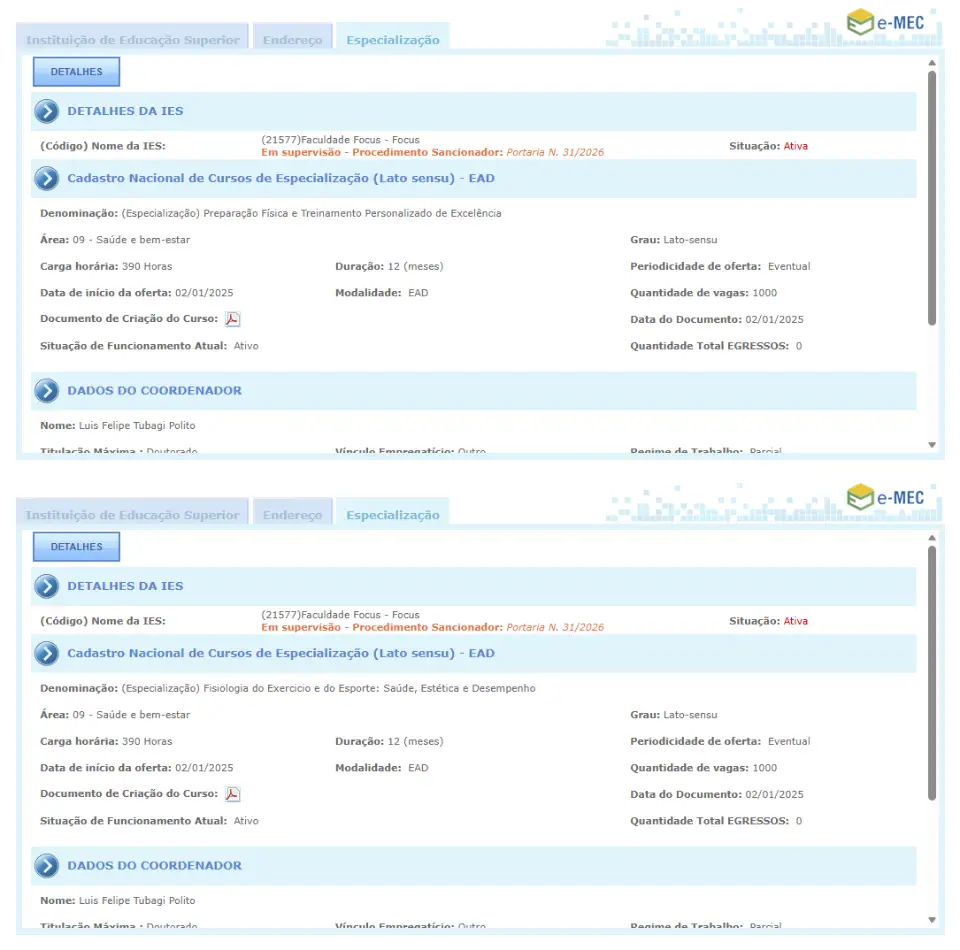
Task: Click the scroll-down arrow of the lower panel scrollbar
Action: (x=932, y=920)
